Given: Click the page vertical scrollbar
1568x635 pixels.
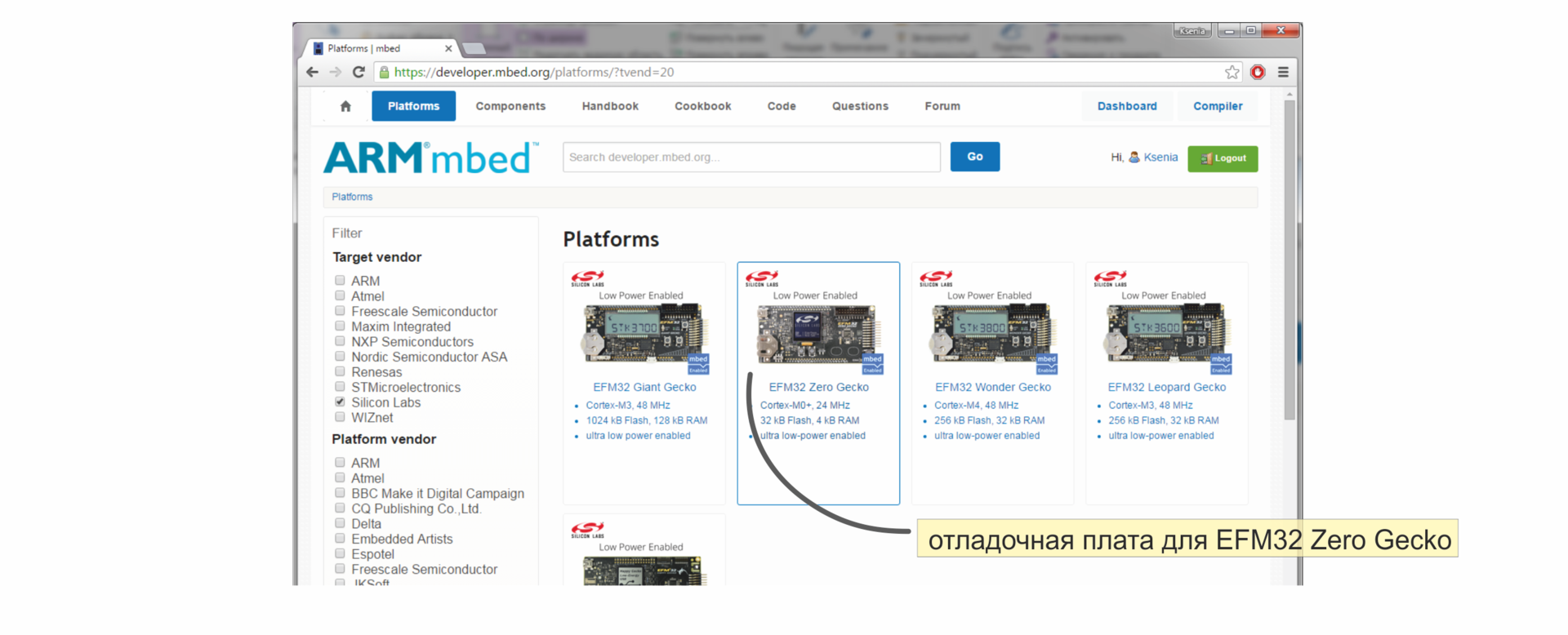Looking at the screenshot, I should coord(1290,260).
